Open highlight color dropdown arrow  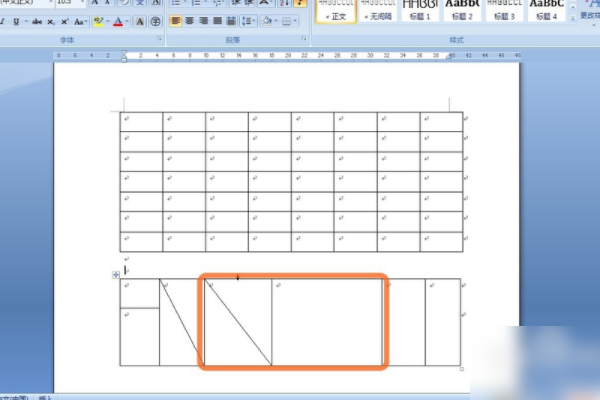point(108,22)
